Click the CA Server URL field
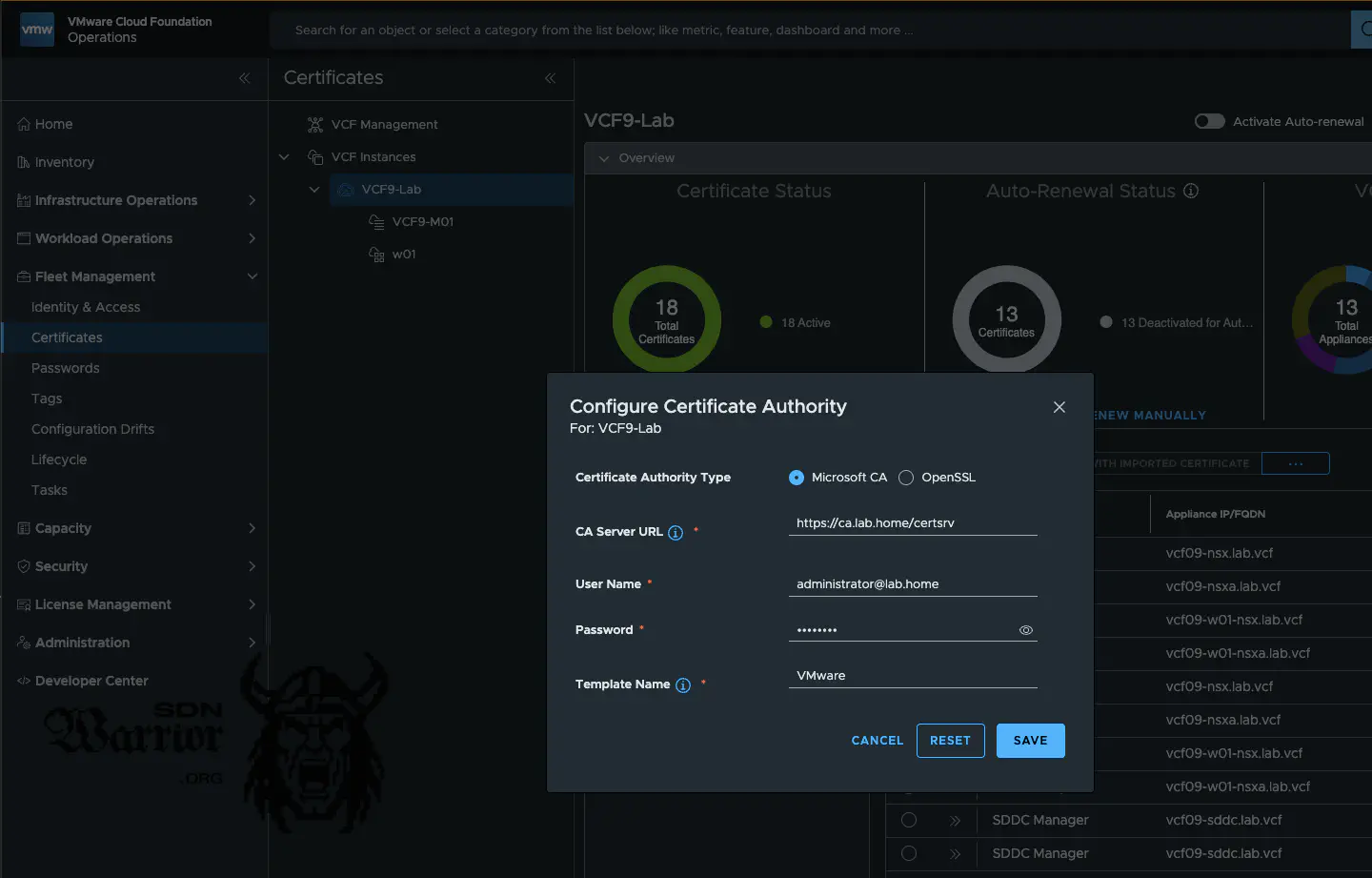 [913, 523]
